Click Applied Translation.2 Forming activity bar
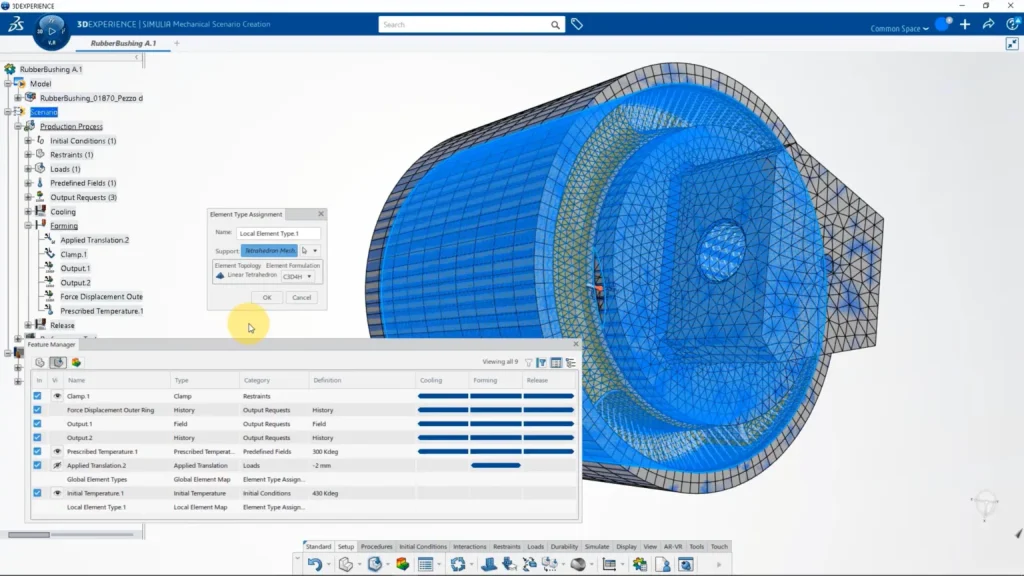This screenshot has width=1024, height=576. (x=496, y=466)
